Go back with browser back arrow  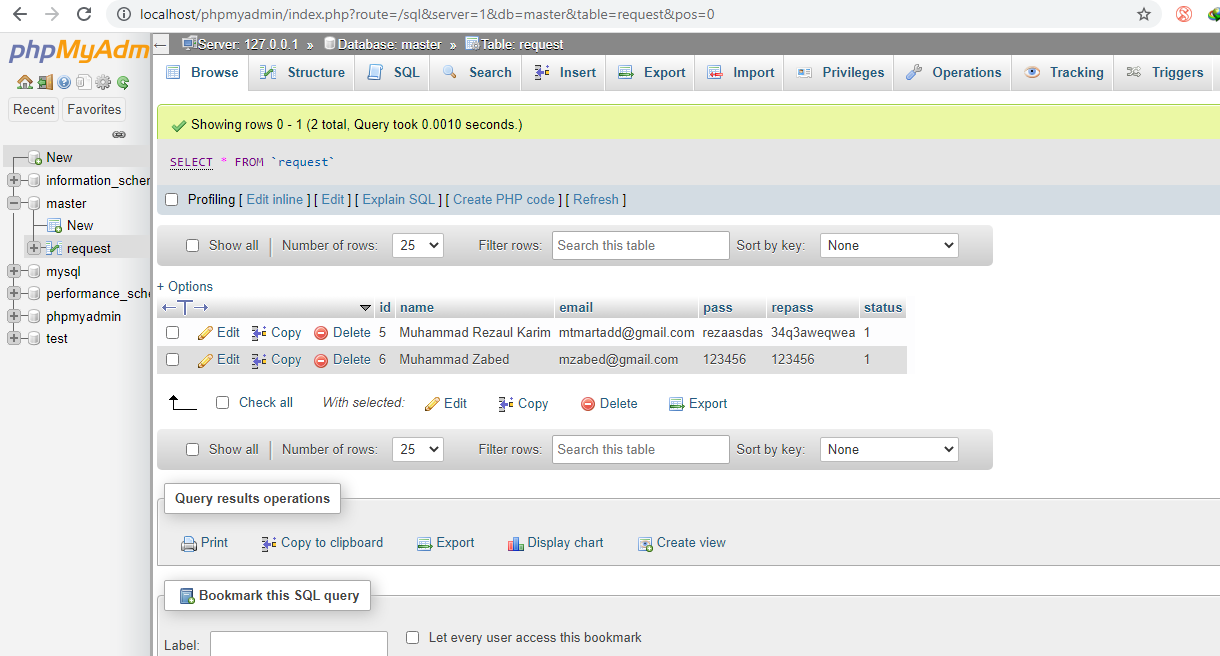click(20, 15)
